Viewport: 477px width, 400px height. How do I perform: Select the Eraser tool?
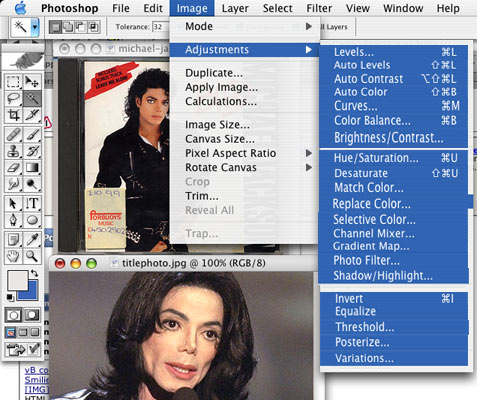(13, 167)
